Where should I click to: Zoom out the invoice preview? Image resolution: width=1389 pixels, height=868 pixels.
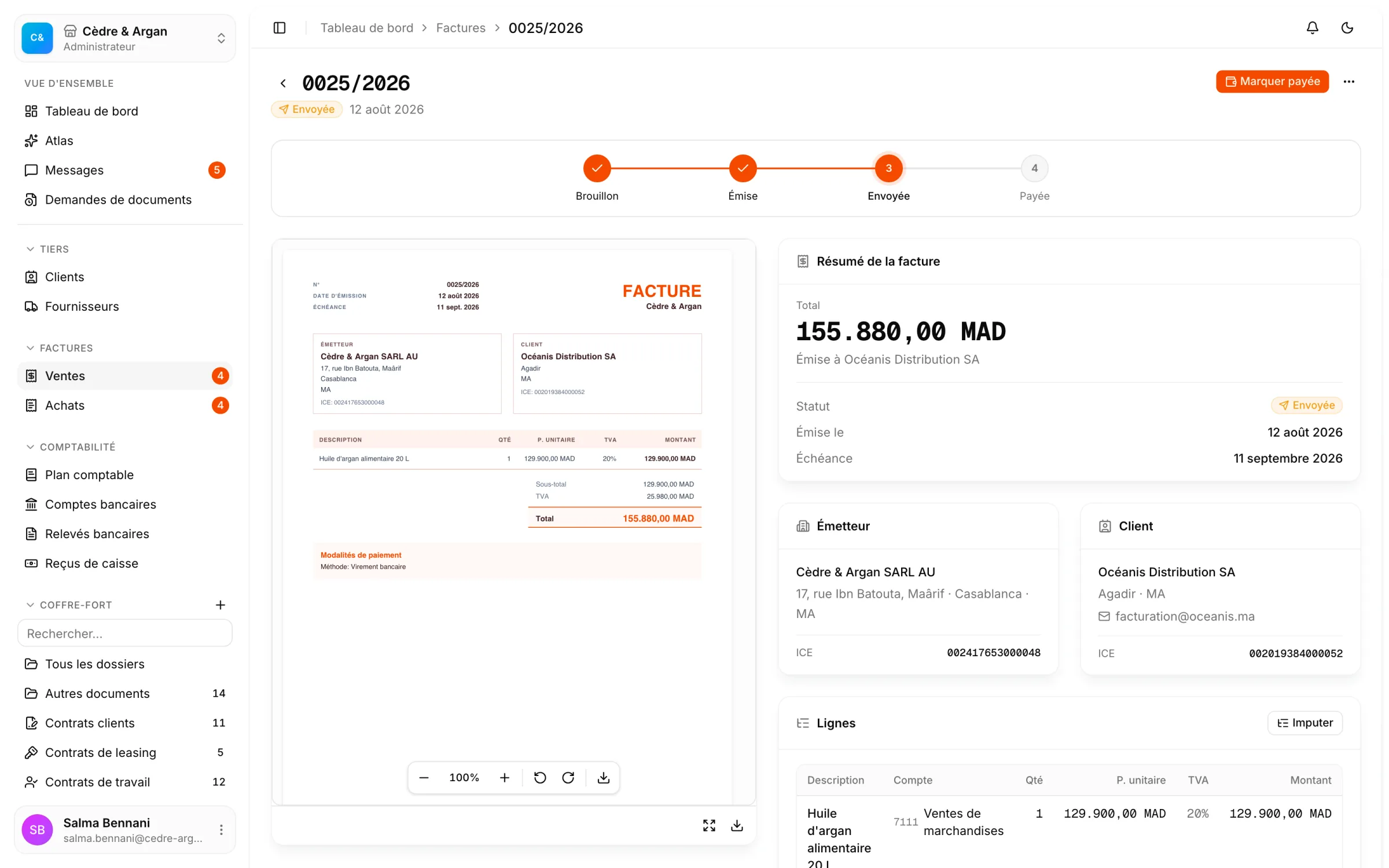tap(424, 778)
